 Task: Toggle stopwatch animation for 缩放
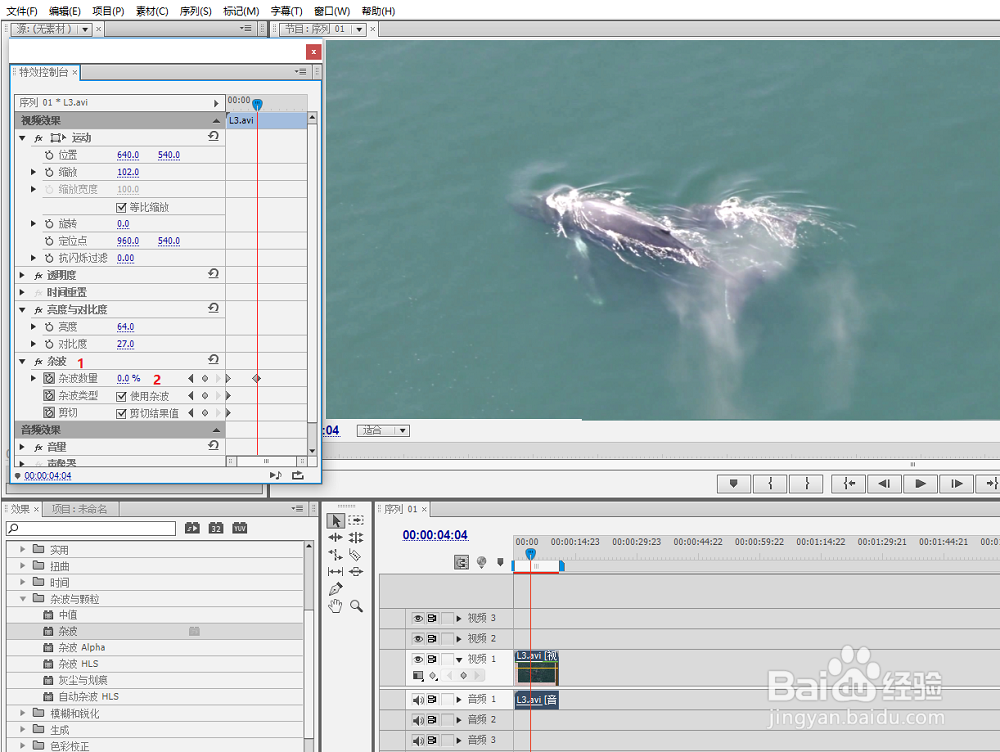[49, 172]
